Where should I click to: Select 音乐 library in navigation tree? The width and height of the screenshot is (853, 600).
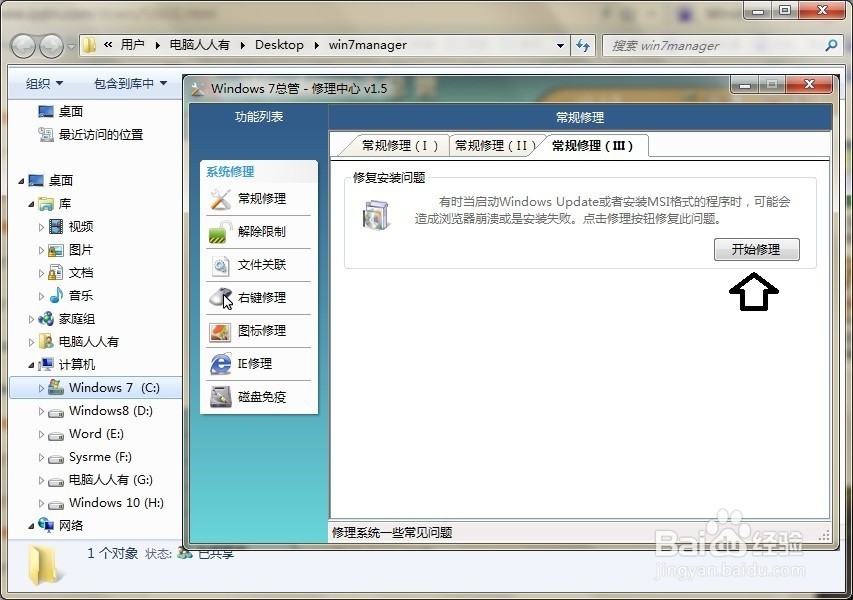coord(71,295)
